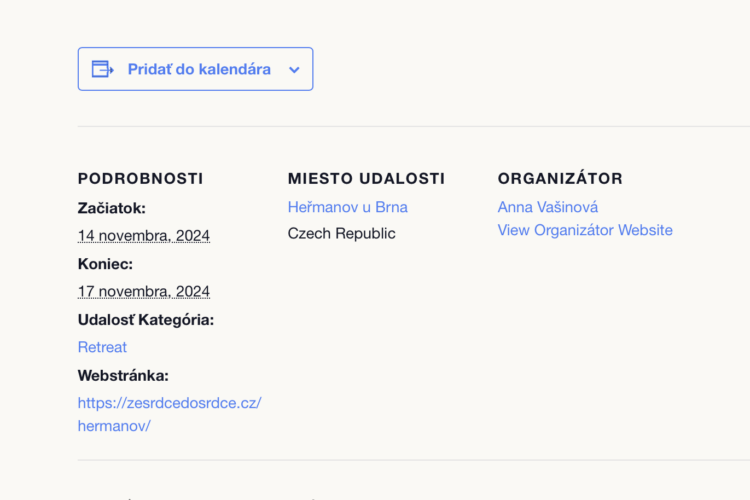This screenshot has width=750, height=500.
Task: Click the Udalosť Kategória label
Action: click(146, 320)
